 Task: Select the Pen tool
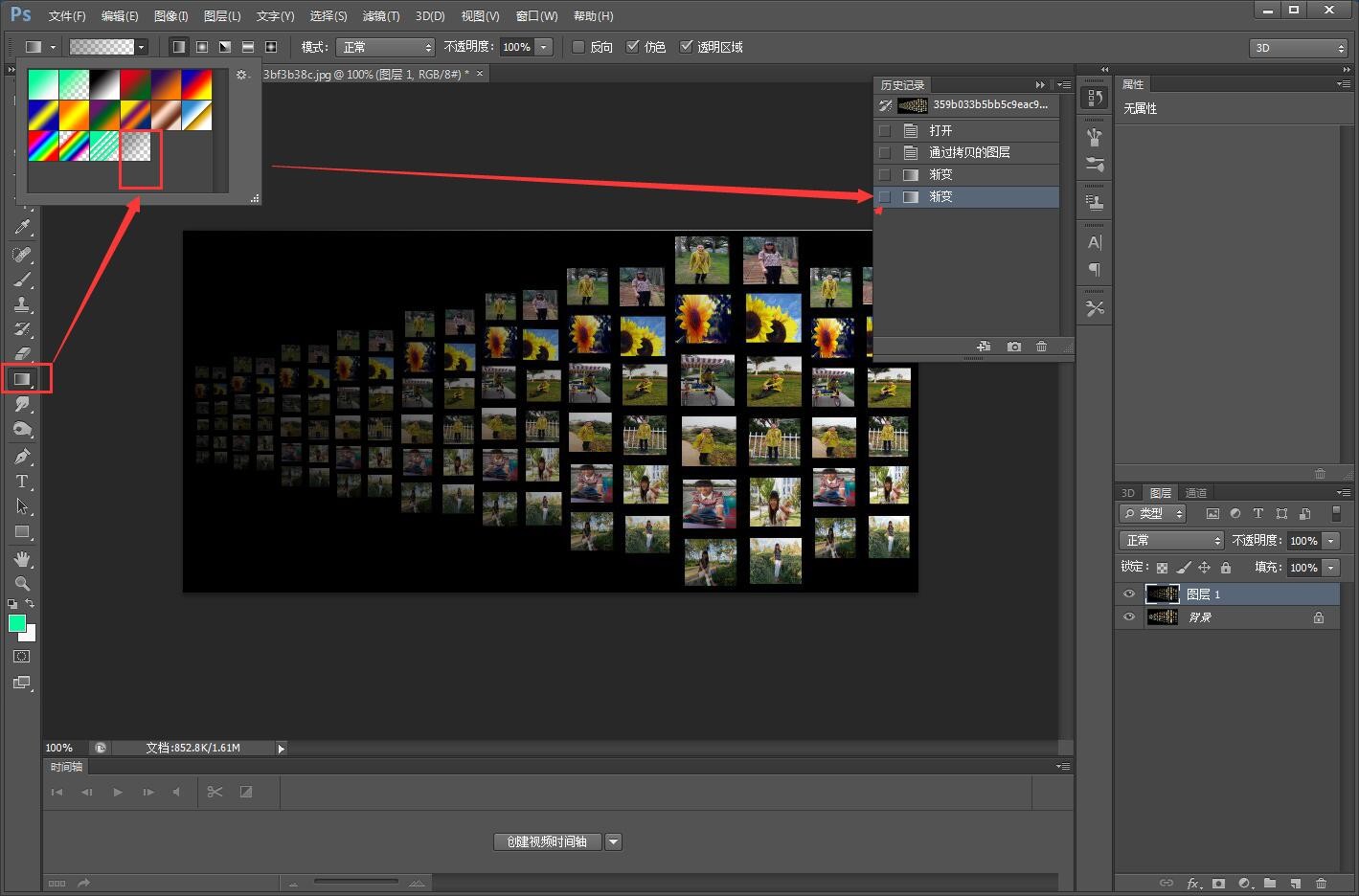pyautogui.click(x=22, y=456)
